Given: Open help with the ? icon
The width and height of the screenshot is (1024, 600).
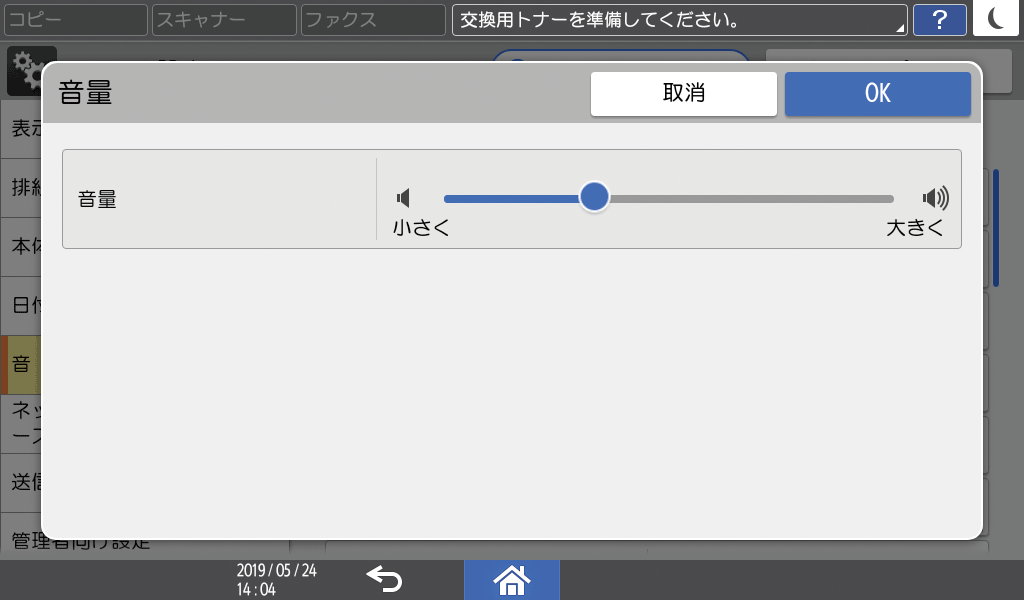Looking at the screenshot, I should [939, 19].
